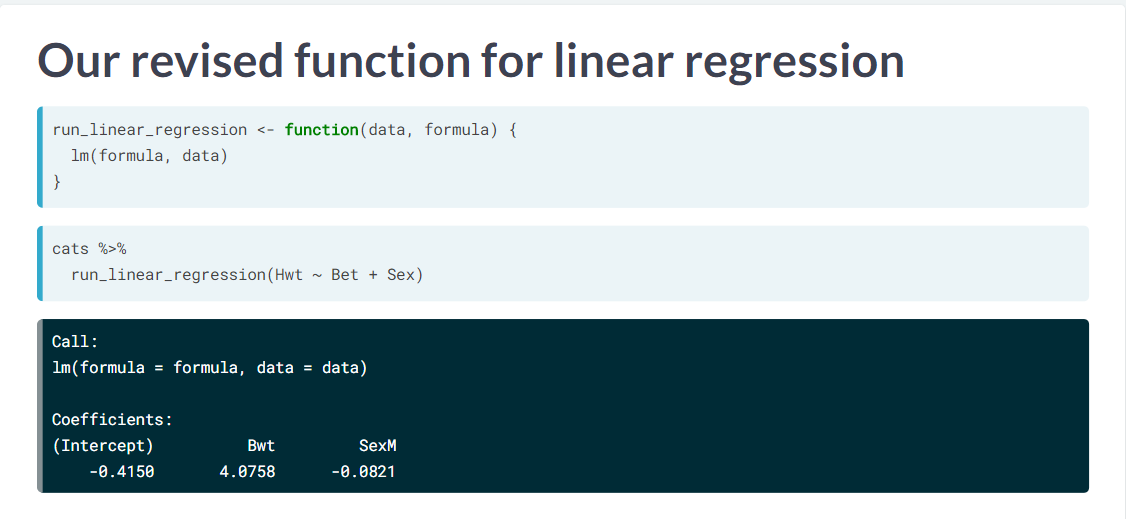Click the 'cats %>%' pipe line
Image resolution: width=1126 pixels, height=519 pixels.
point(89,249)
